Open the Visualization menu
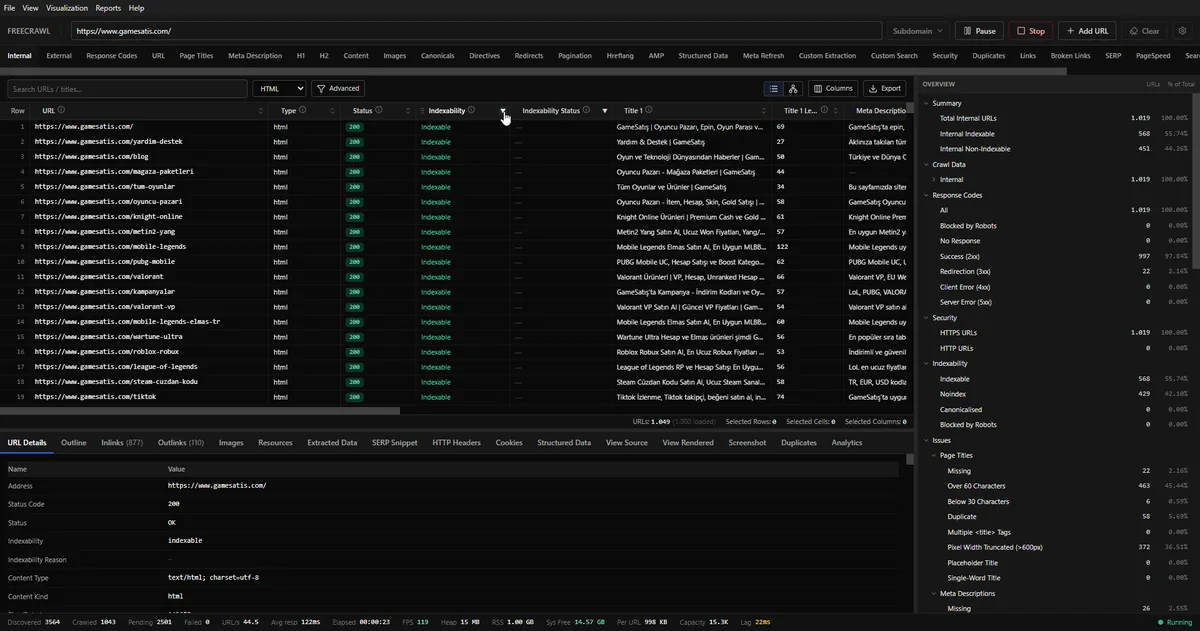 pyautogui.click(x=67, y=8)
